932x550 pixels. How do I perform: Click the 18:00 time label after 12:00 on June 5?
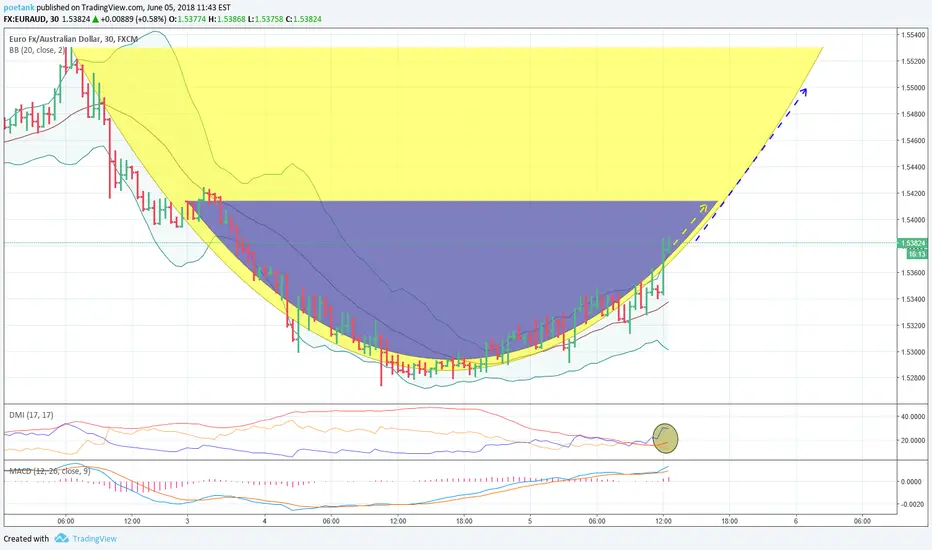pyautogui.click(x=729, y=521)
